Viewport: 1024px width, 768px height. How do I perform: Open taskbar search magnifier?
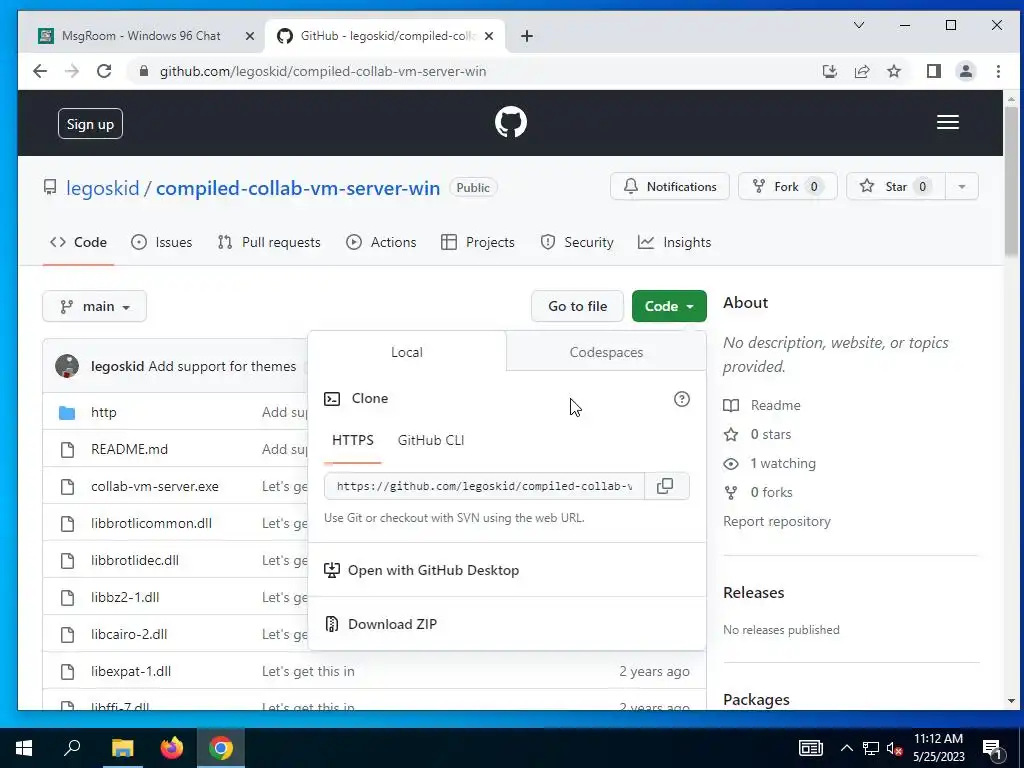(x=72, y=748)
